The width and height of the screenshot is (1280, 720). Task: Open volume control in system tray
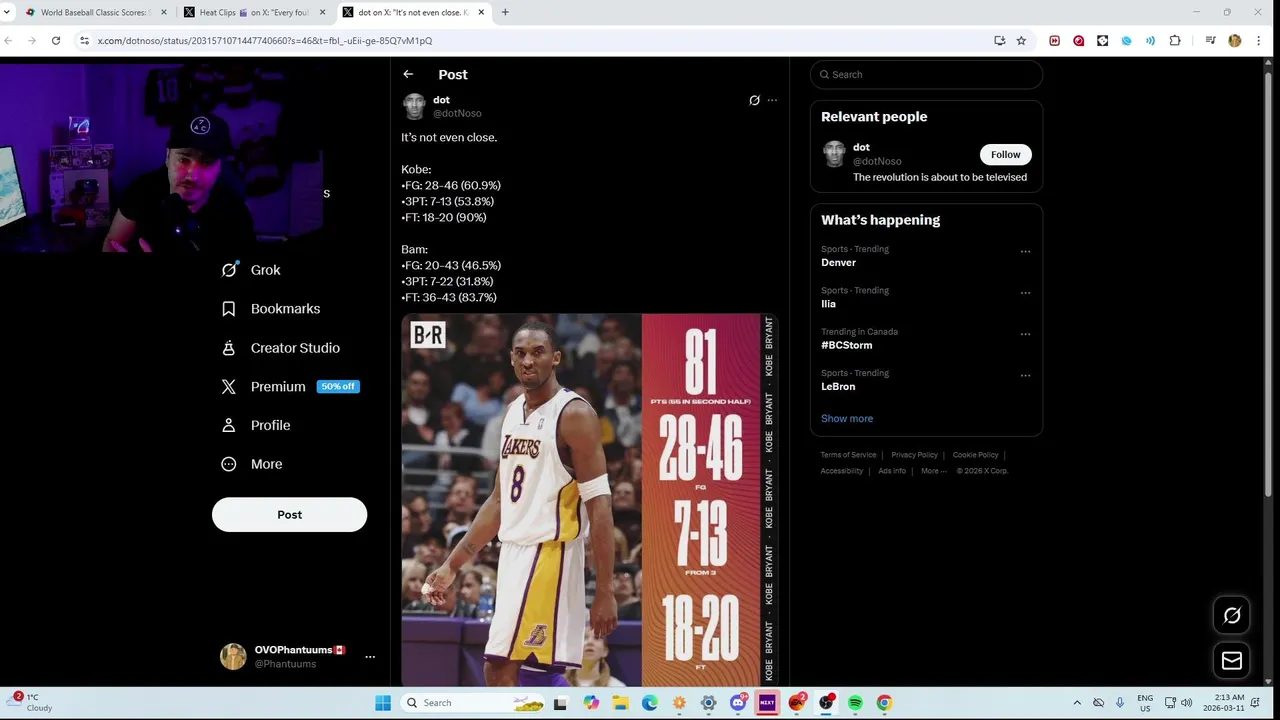(1187, 703)
